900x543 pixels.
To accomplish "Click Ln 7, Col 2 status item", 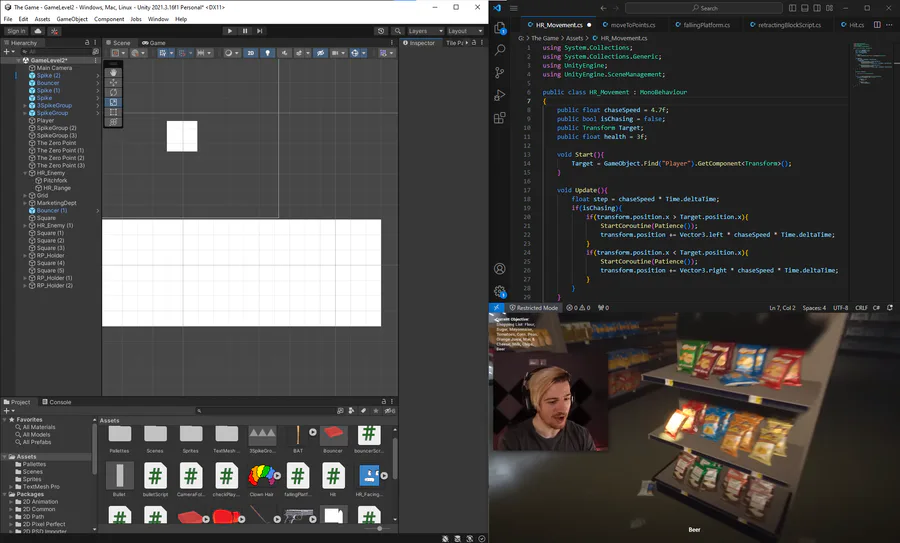I will tap(782, 308).
